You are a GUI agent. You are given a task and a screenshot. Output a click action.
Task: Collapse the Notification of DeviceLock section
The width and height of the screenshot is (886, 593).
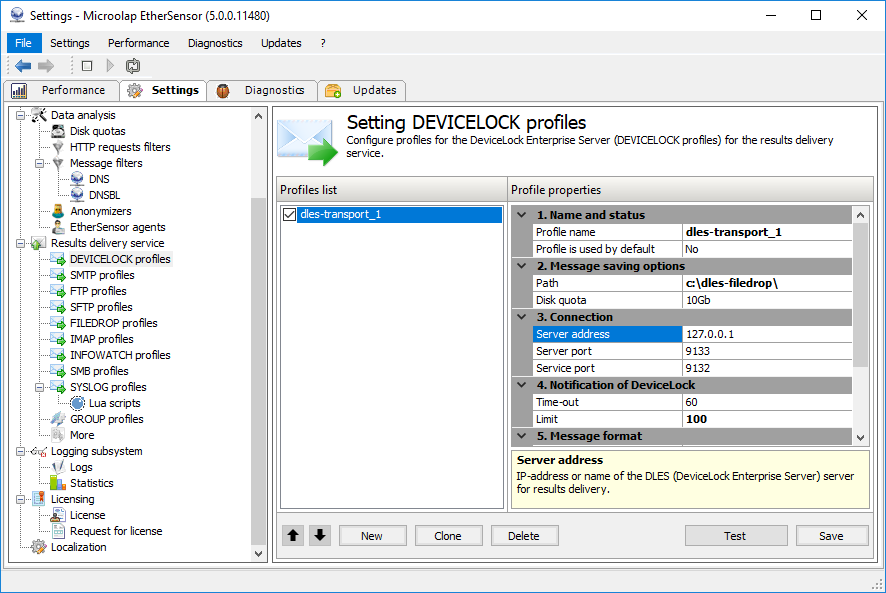522,385
